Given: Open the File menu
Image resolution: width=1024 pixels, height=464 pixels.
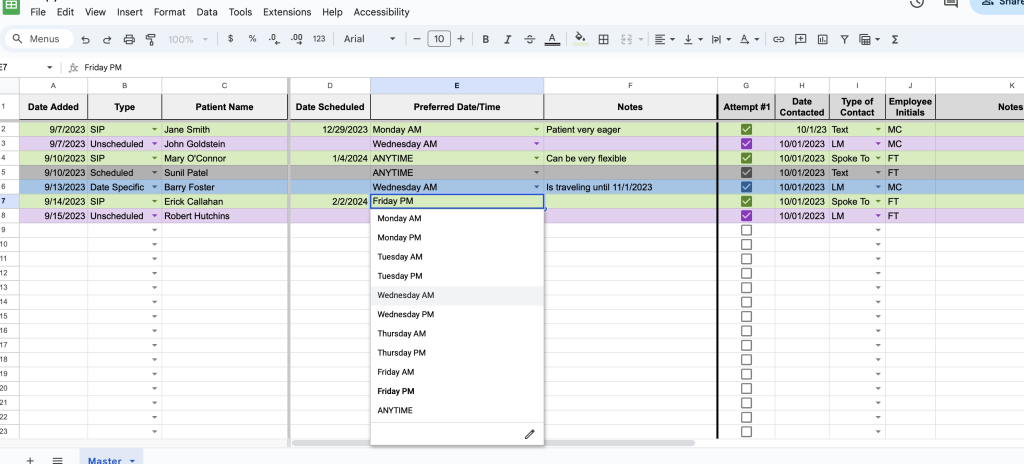Looking at the screenshot, I should 38,12.
